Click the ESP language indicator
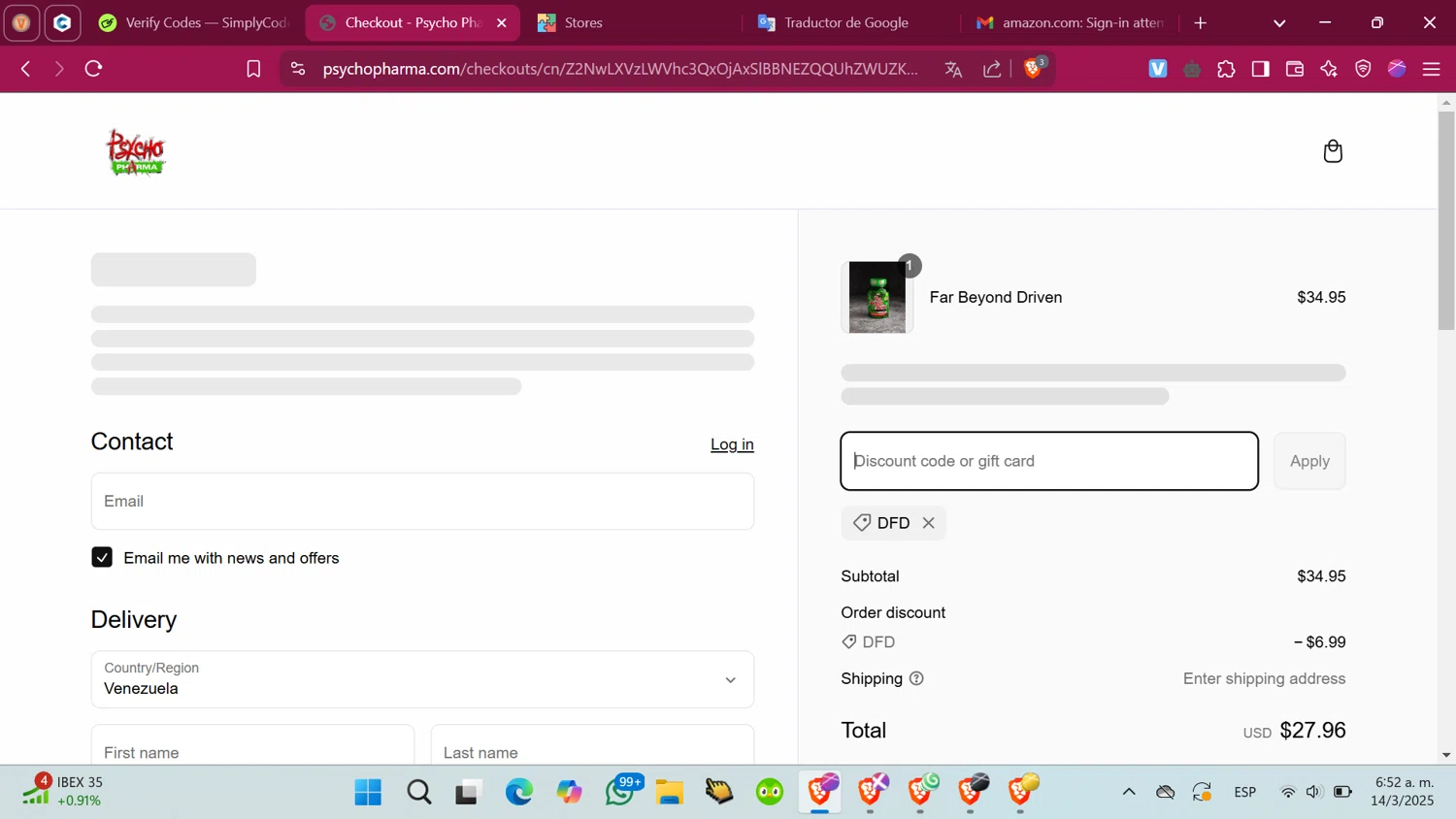The height and width of the screenshot is (819, 1456). 1245,792
